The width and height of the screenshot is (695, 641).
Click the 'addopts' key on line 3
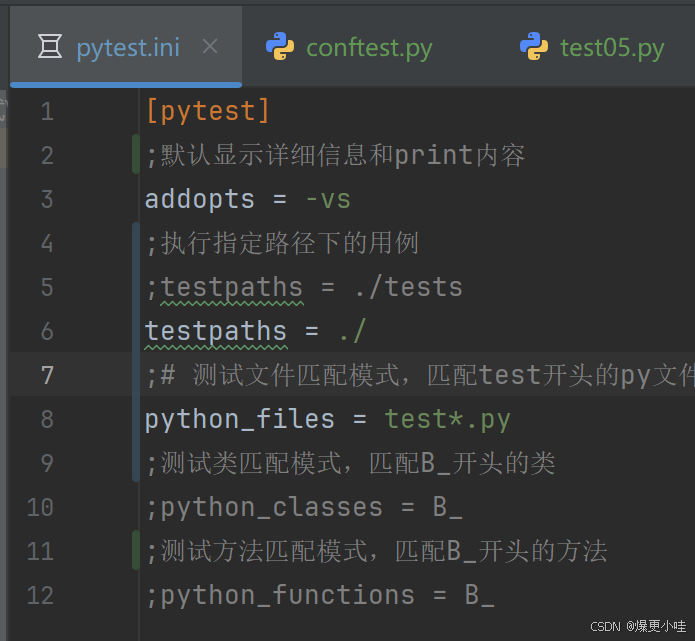(200, 199)
